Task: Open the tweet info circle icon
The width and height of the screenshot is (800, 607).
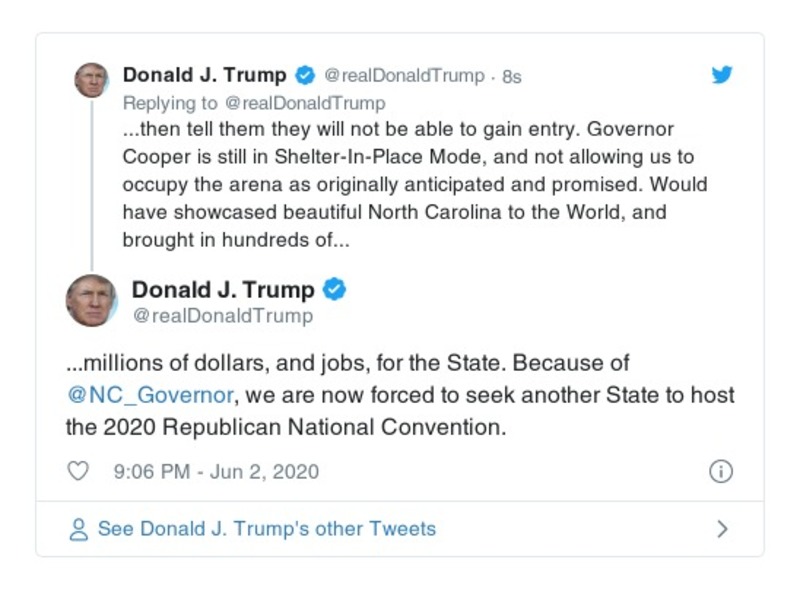Action: point(721,471)
